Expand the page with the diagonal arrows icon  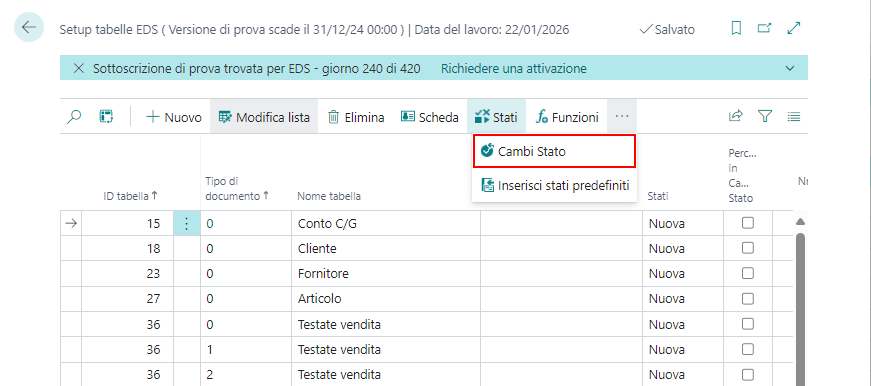[794, 28]
